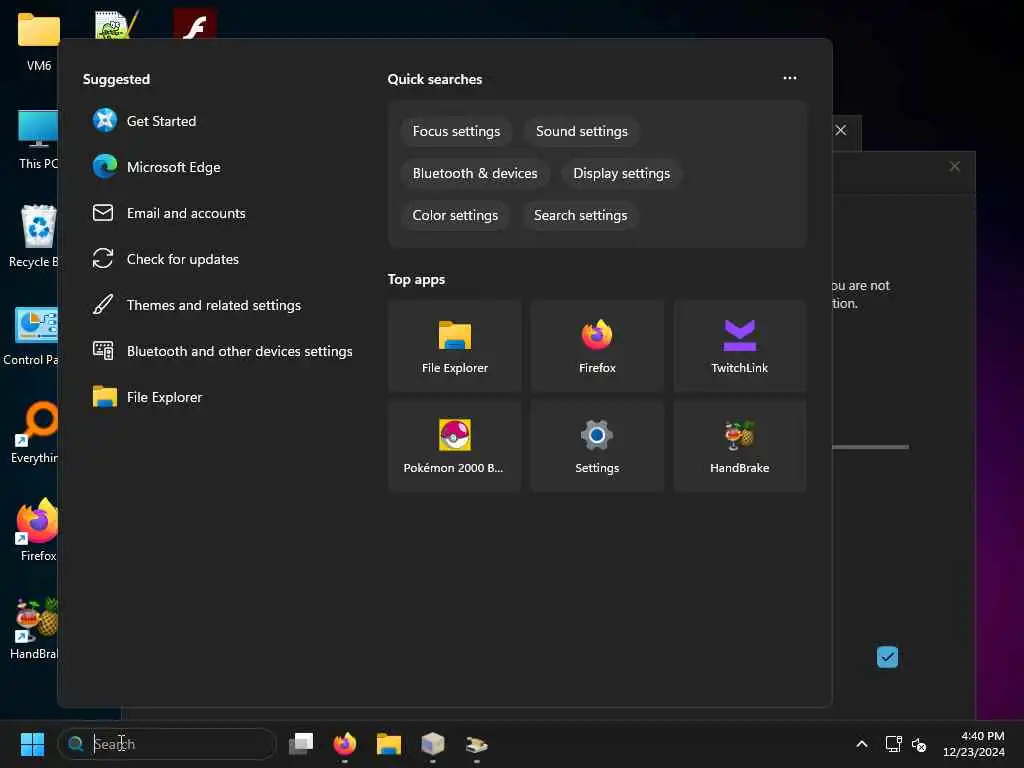Select Check for updates suggestion

[x=165, y=259]
